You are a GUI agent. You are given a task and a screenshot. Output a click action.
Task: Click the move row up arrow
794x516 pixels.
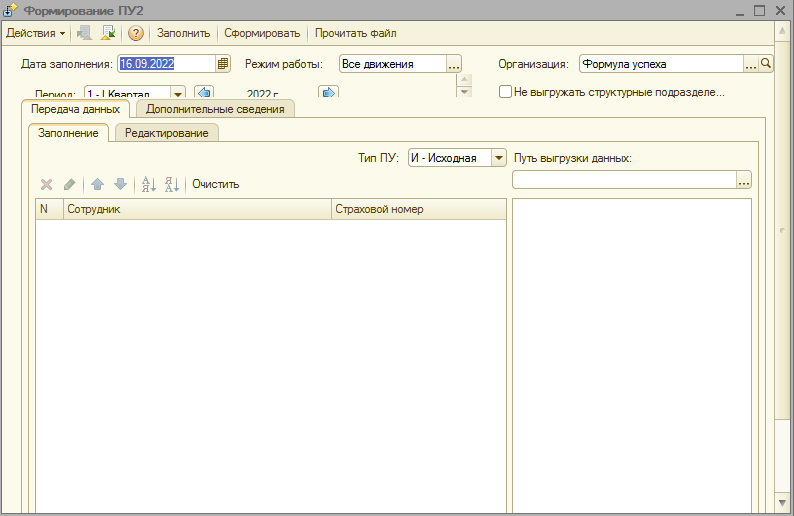coord(98,184)
